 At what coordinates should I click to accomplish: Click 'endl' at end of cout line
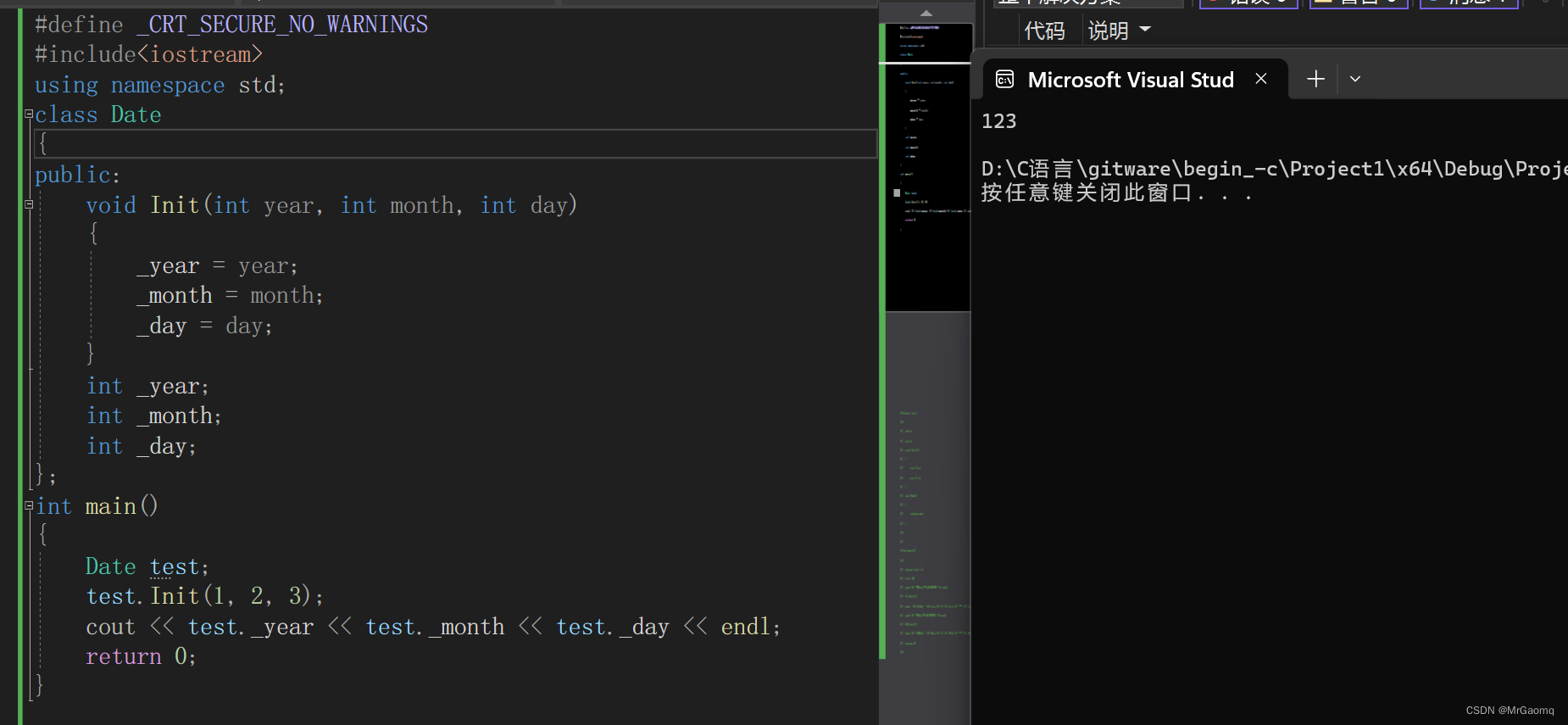[746, 627]
